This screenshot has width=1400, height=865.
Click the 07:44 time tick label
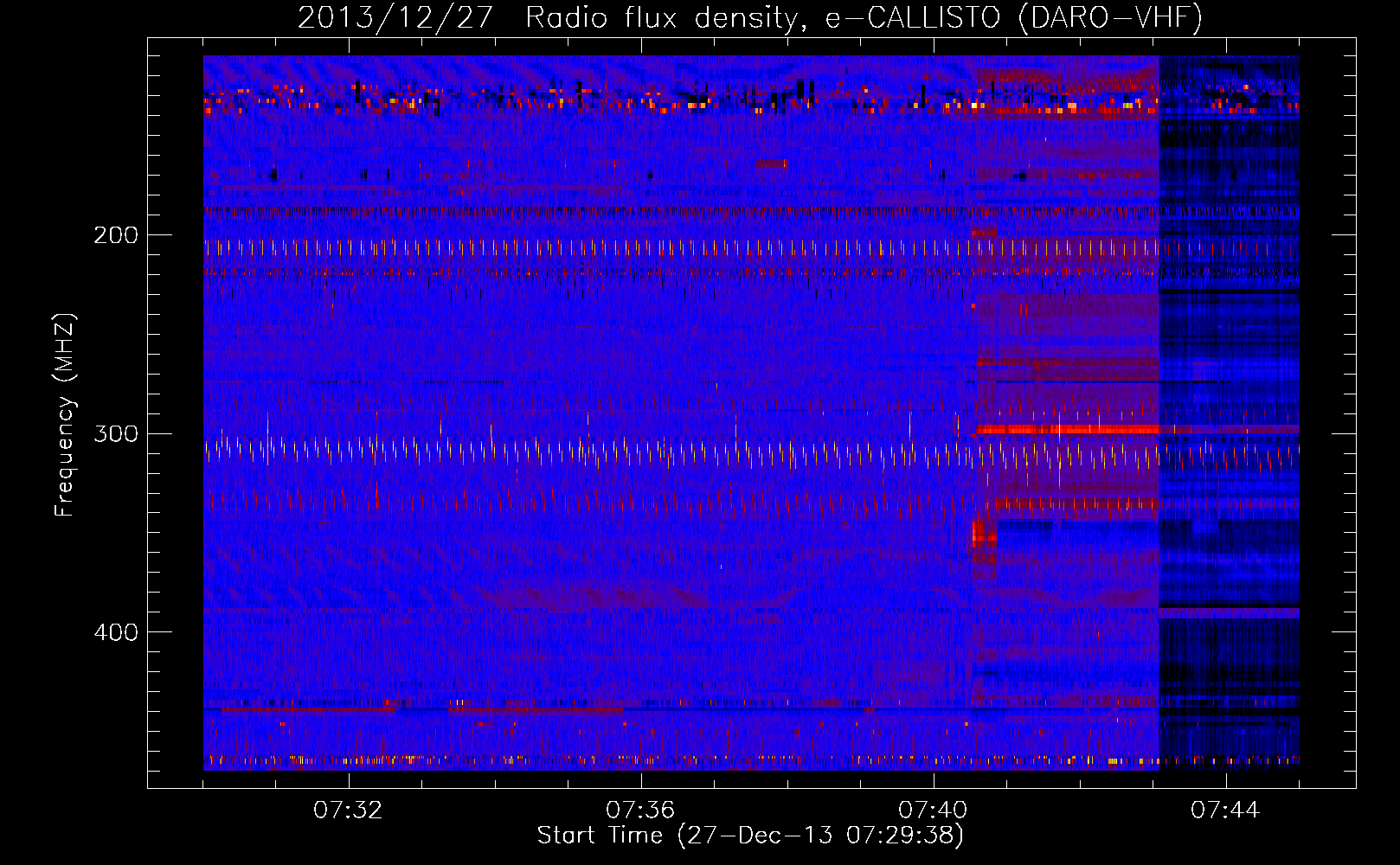coord(1225,810)
